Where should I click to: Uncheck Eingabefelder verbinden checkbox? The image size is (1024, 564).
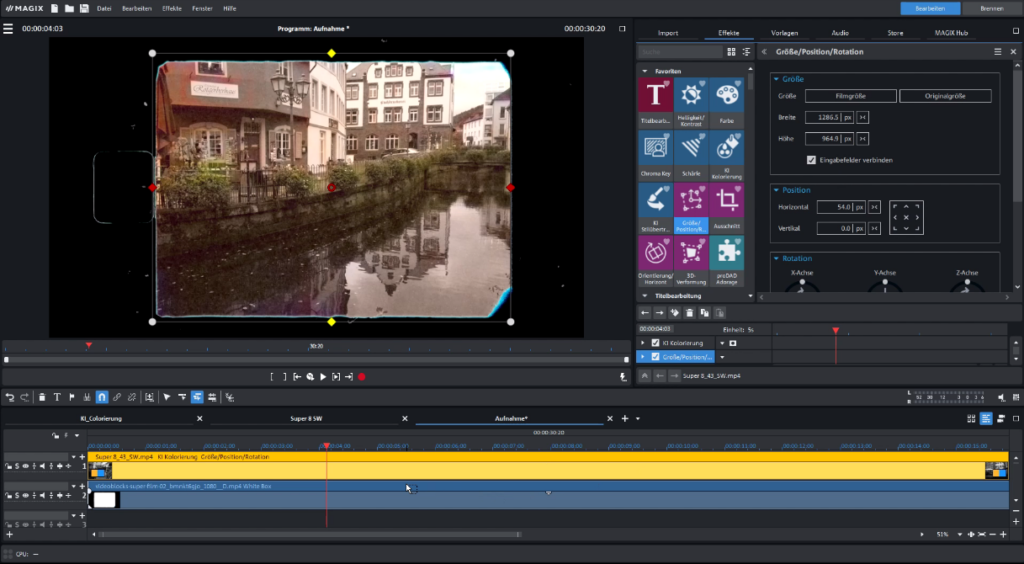click(811, 159)
